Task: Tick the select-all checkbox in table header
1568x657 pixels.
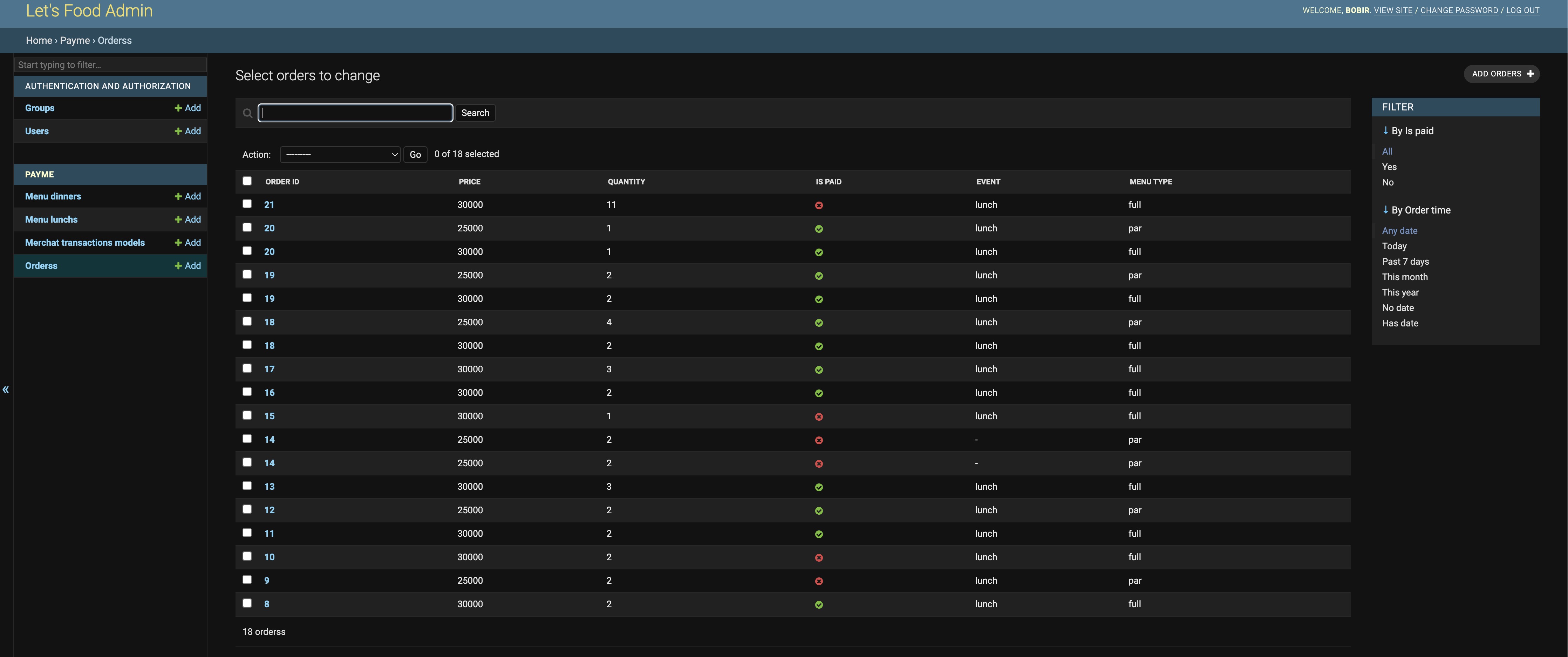Action: [247, 181]
